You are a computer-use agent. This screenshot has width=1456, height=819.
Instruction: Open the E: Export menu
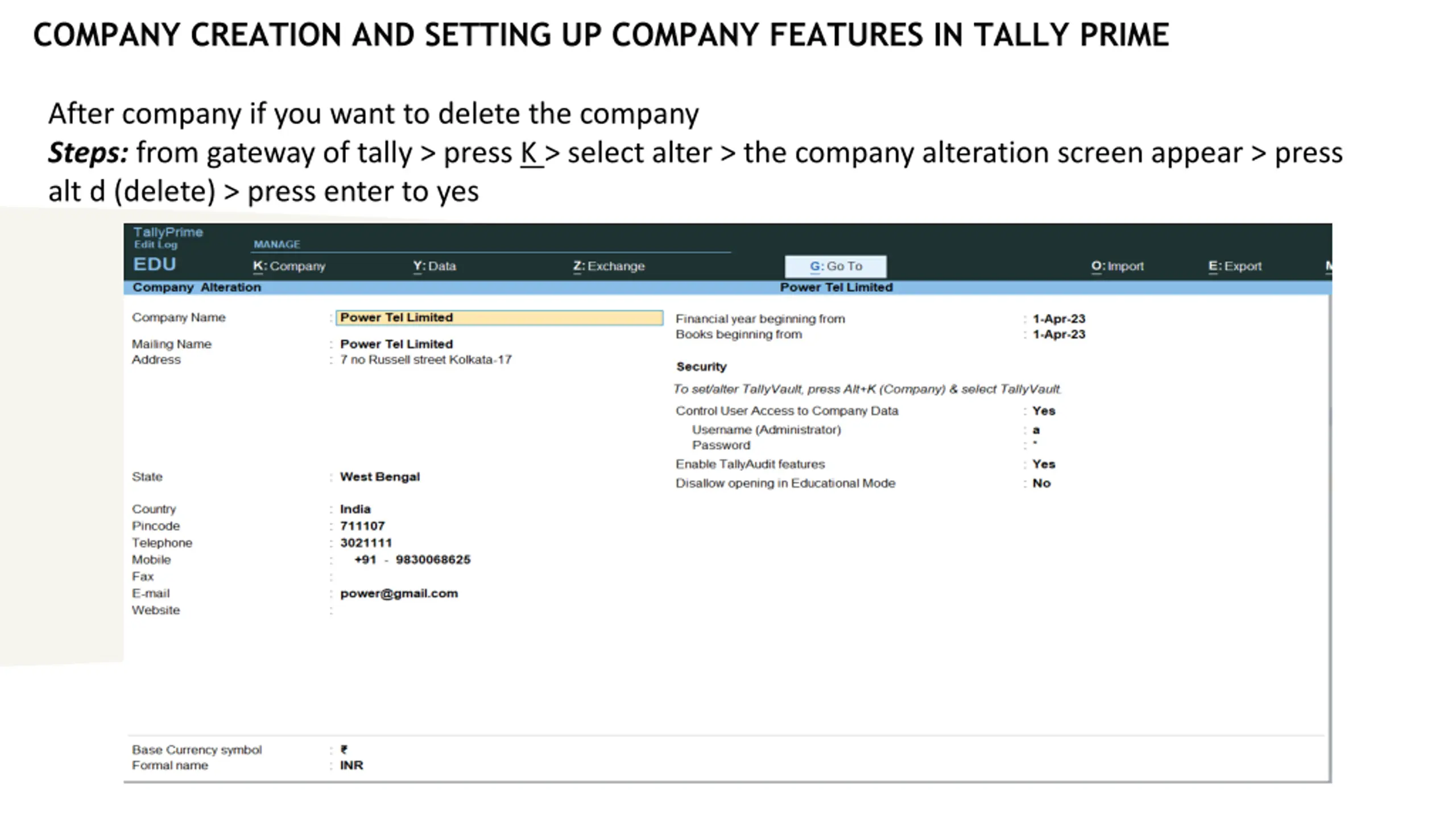[x=1235, y=266]
